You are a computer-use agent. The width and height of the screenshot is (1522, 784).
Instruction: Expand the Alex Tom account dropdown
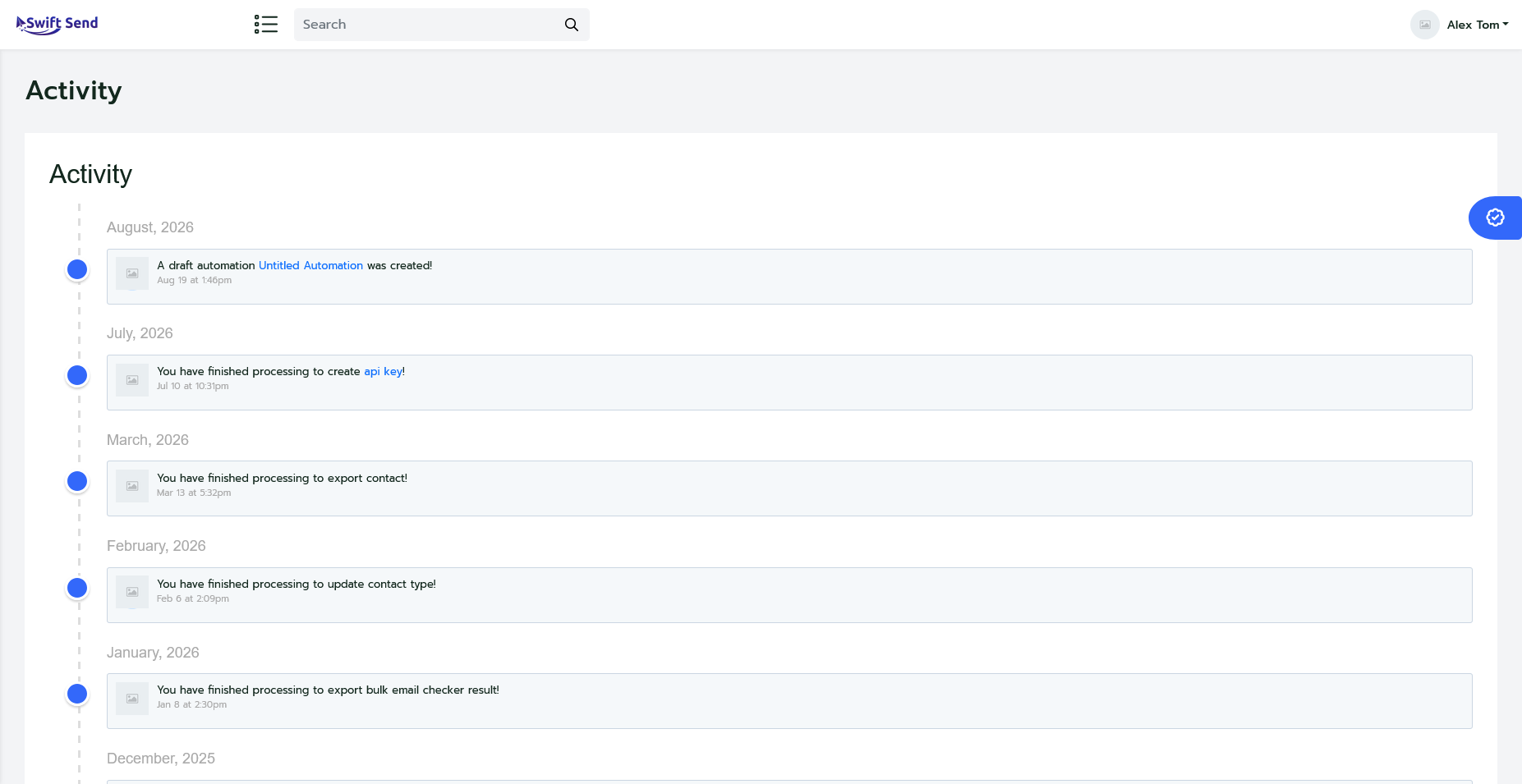1478,25
